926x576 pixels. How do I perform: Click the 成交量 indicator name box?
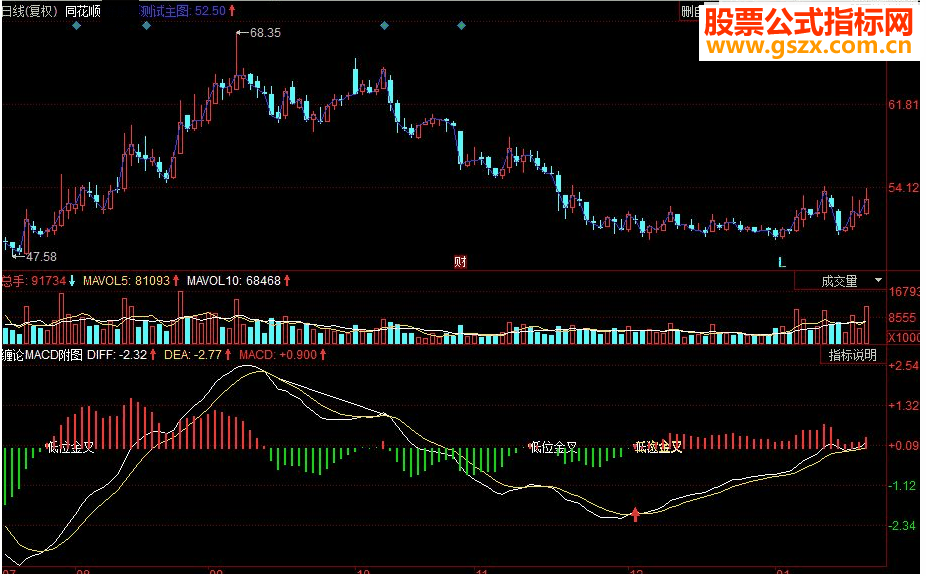(x=839, y=281)
